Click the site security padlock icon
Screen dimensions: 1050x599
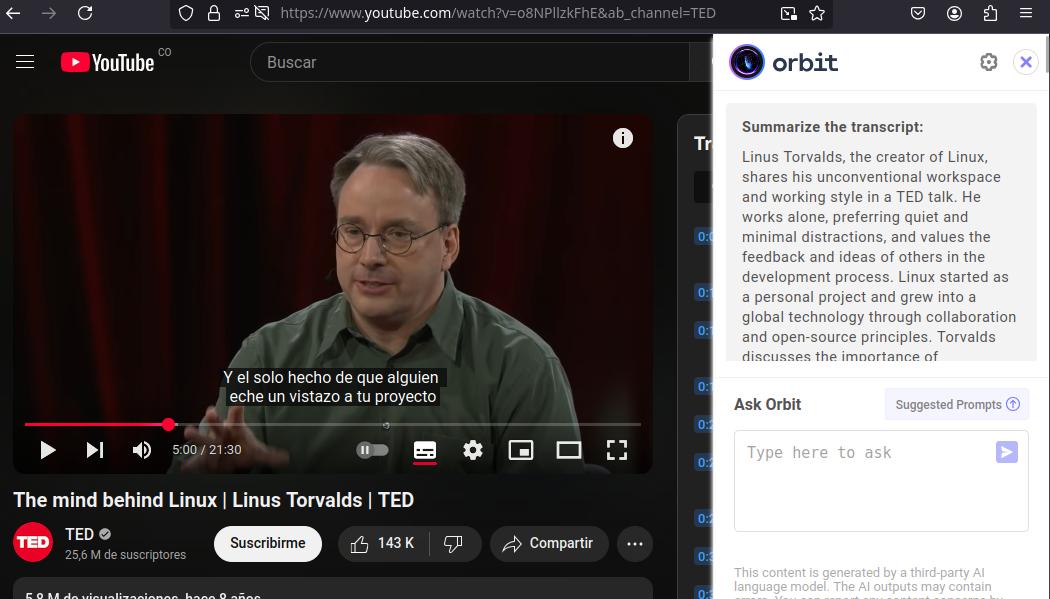pos(214,13)
